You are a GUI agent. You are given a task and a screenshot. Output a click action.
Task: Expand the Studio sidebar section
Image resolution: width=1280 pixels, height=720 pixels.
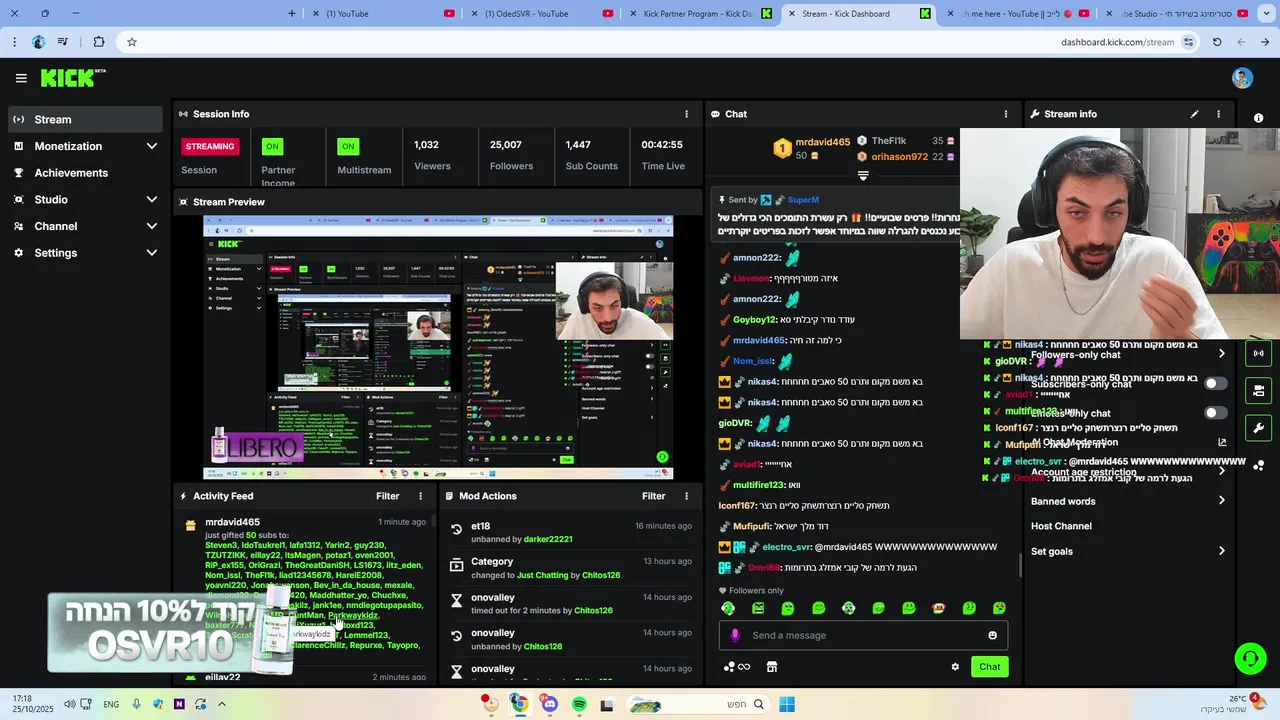152,200
